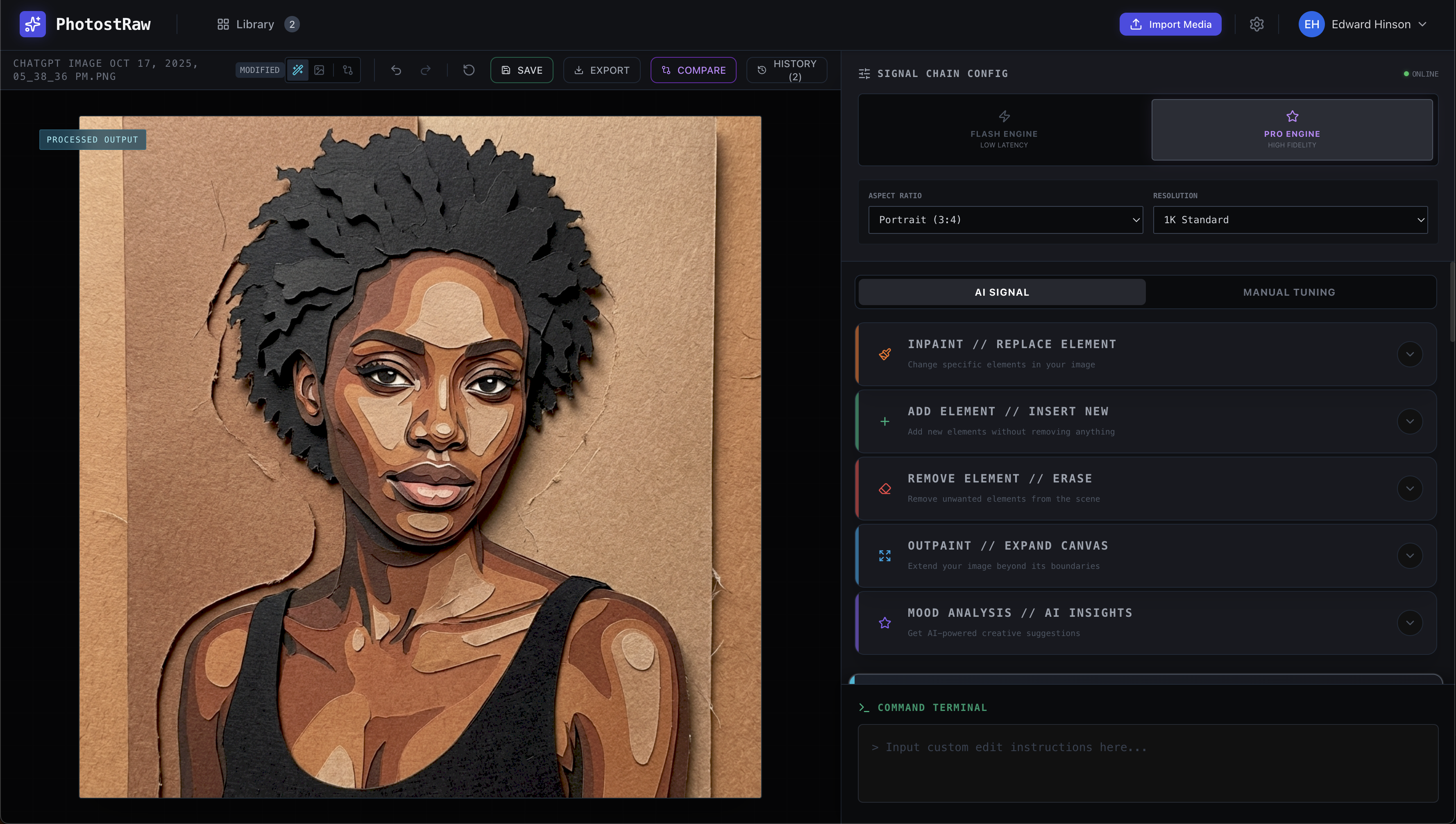
Task: Select the Pro Engine high fidelity mode
Action: click(1292, 129)
